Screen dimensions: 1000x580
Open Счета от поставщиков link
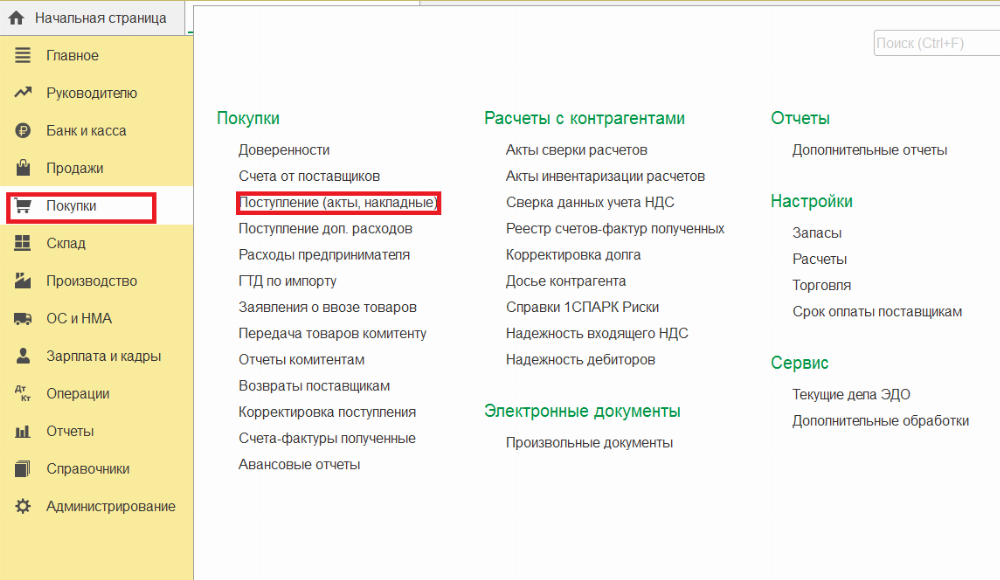tap(309, 176)
